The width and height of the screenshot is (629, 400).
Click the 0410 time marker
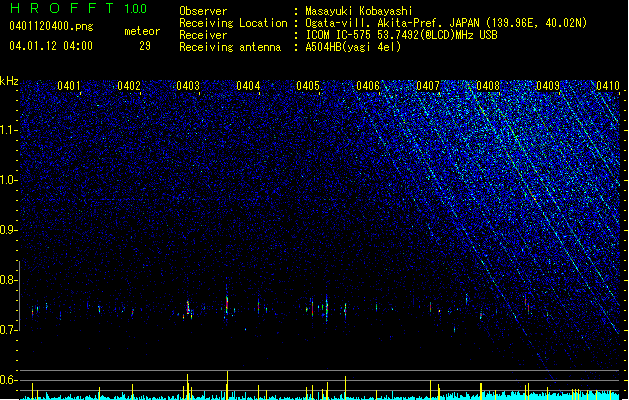click(x=608, y=86)
